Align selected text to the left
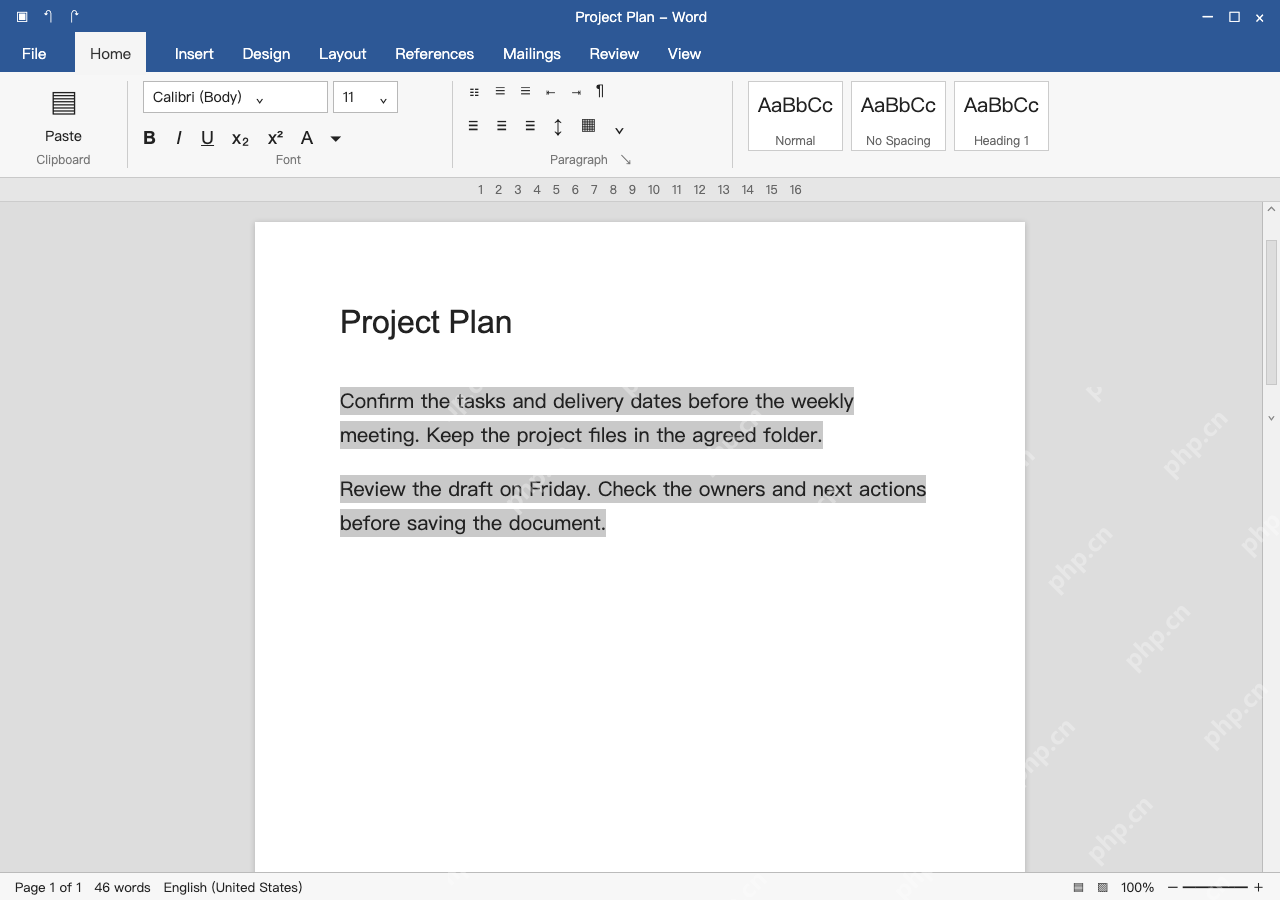This screenshot has width=1280, height=900. [x=473, y=126]
